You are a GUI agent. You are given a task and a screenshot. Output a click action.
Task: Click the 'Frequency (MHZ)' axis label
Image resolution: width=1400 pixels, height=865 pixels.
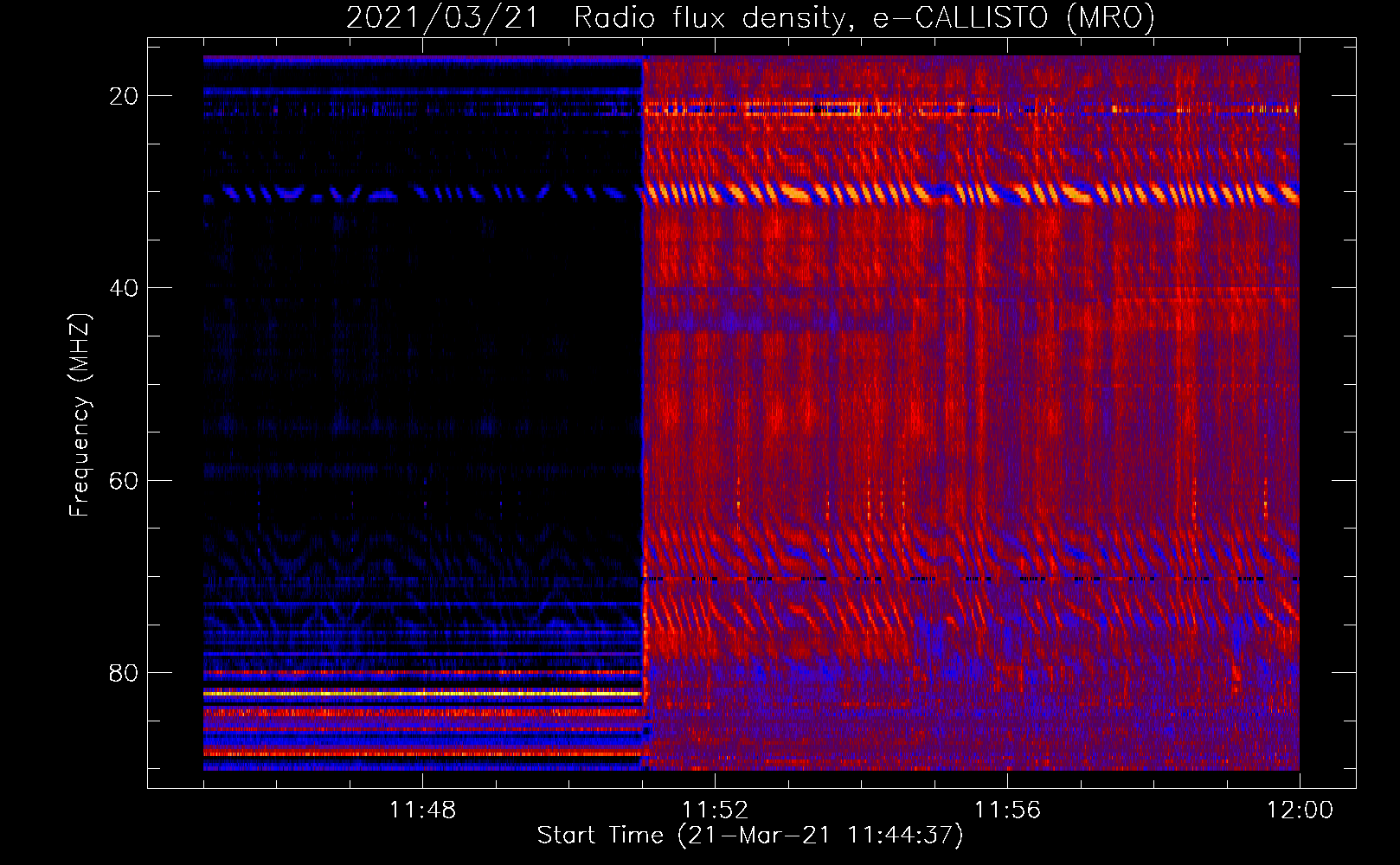(x=80, y=415)
